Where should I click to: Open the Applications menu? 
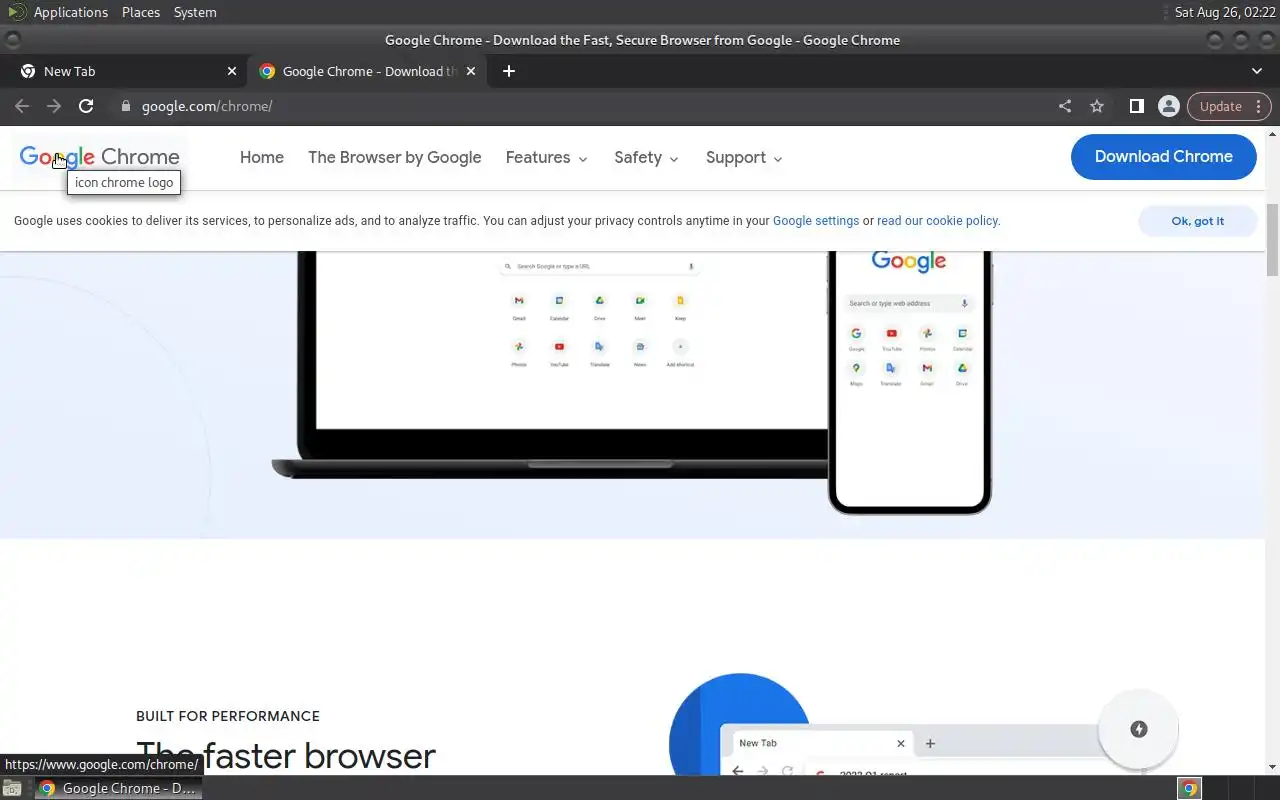[x=71, y=12]
